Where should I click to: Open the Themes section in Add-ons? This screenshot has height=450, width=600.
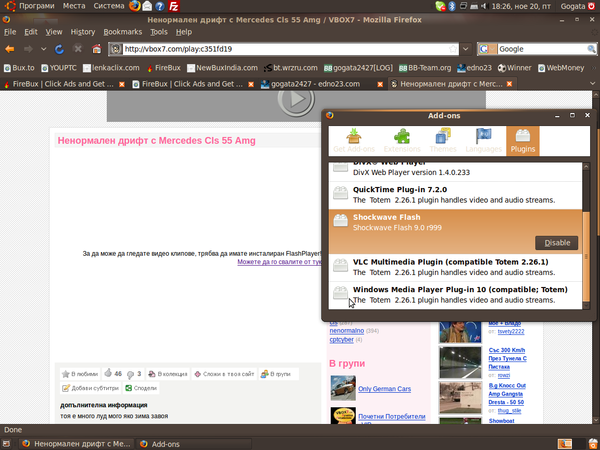(443, 141)
